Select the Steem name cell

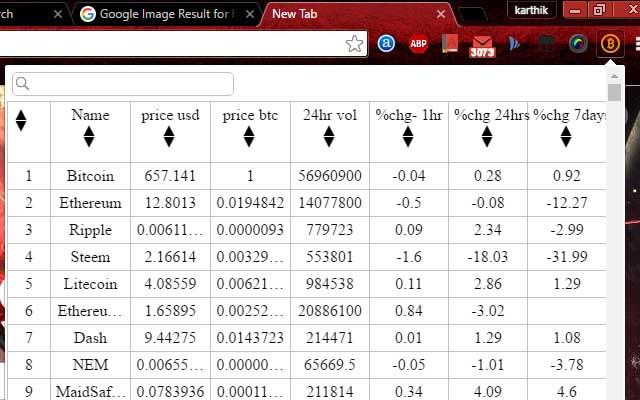tap(90, 257)
